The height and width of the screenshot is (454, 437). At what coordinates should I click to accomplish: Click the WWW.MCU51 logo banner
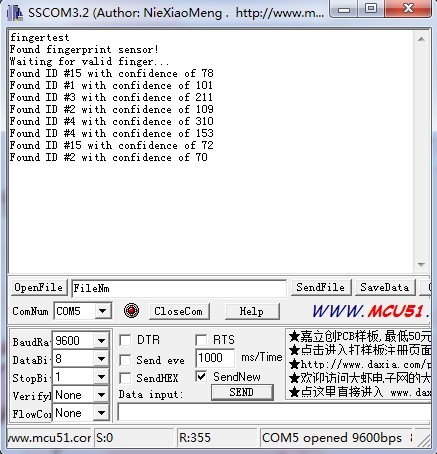[371, 311]
